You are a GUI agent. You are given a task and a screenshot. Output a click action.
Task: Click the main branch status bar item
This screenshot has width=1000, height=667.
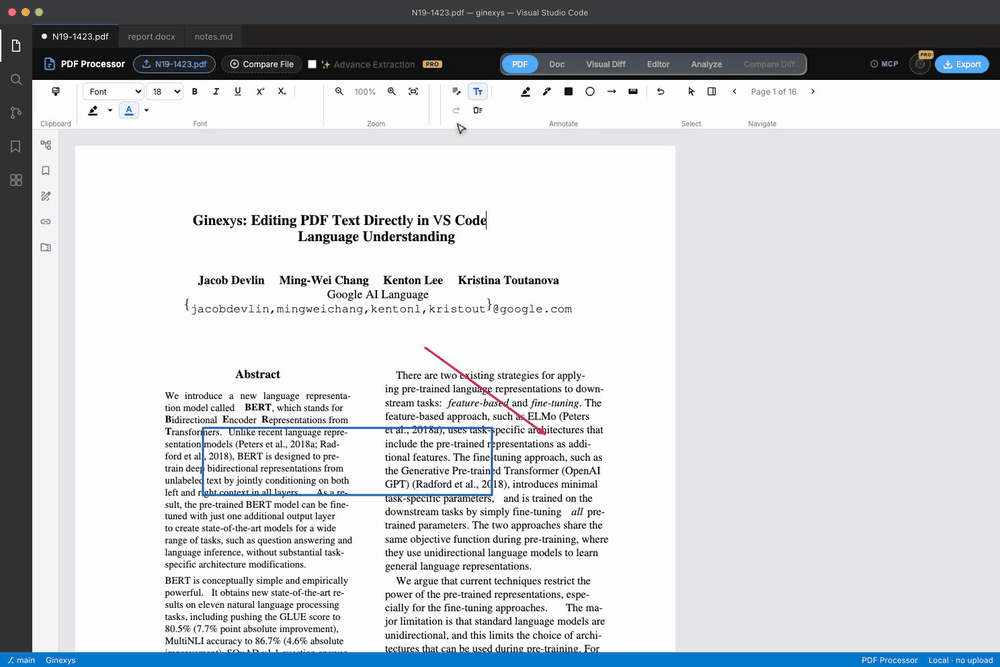pyautogui.click(x=21, y=660)
